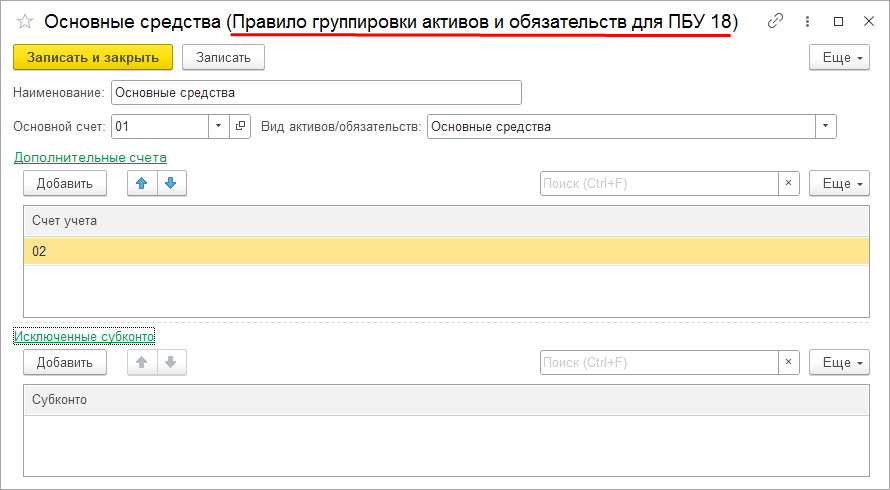Open the main account 01 selection form
Image resolution: width=890 pixels, height=490 pixels.
240,127
